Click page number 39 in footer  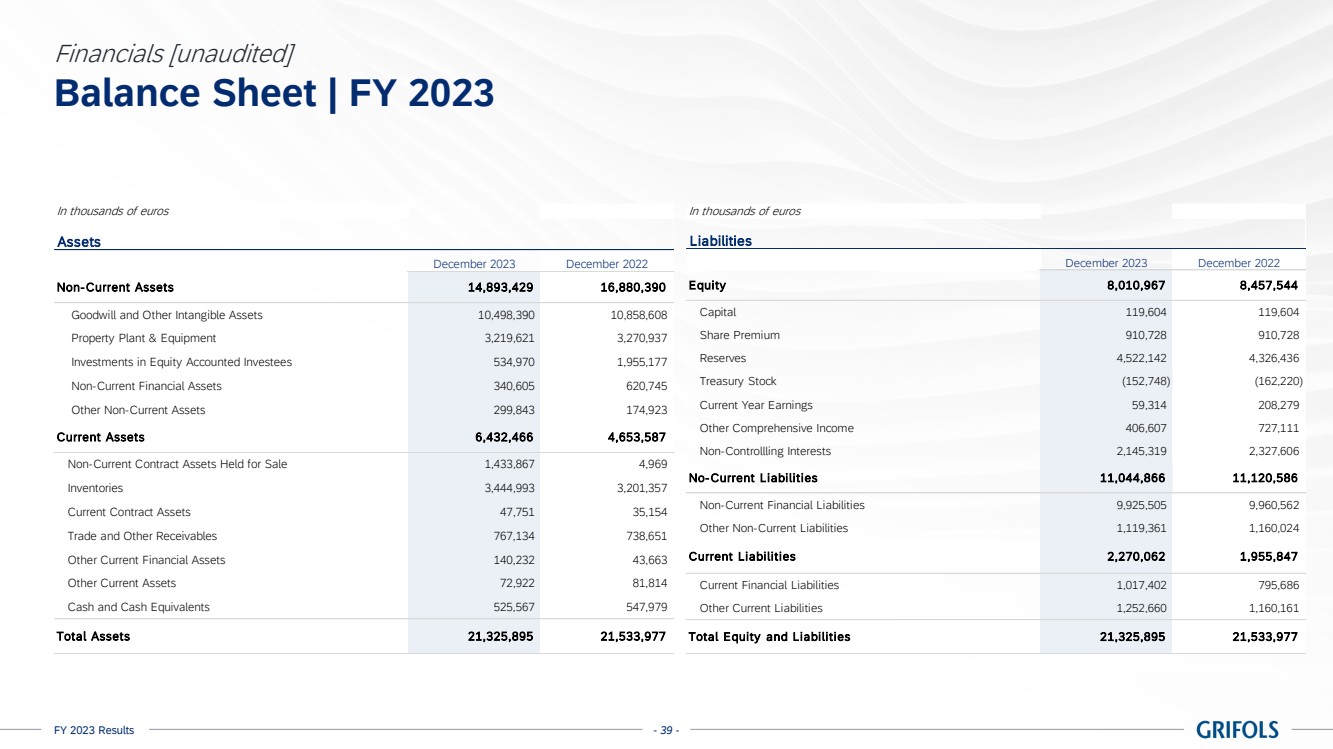[666, 731]
